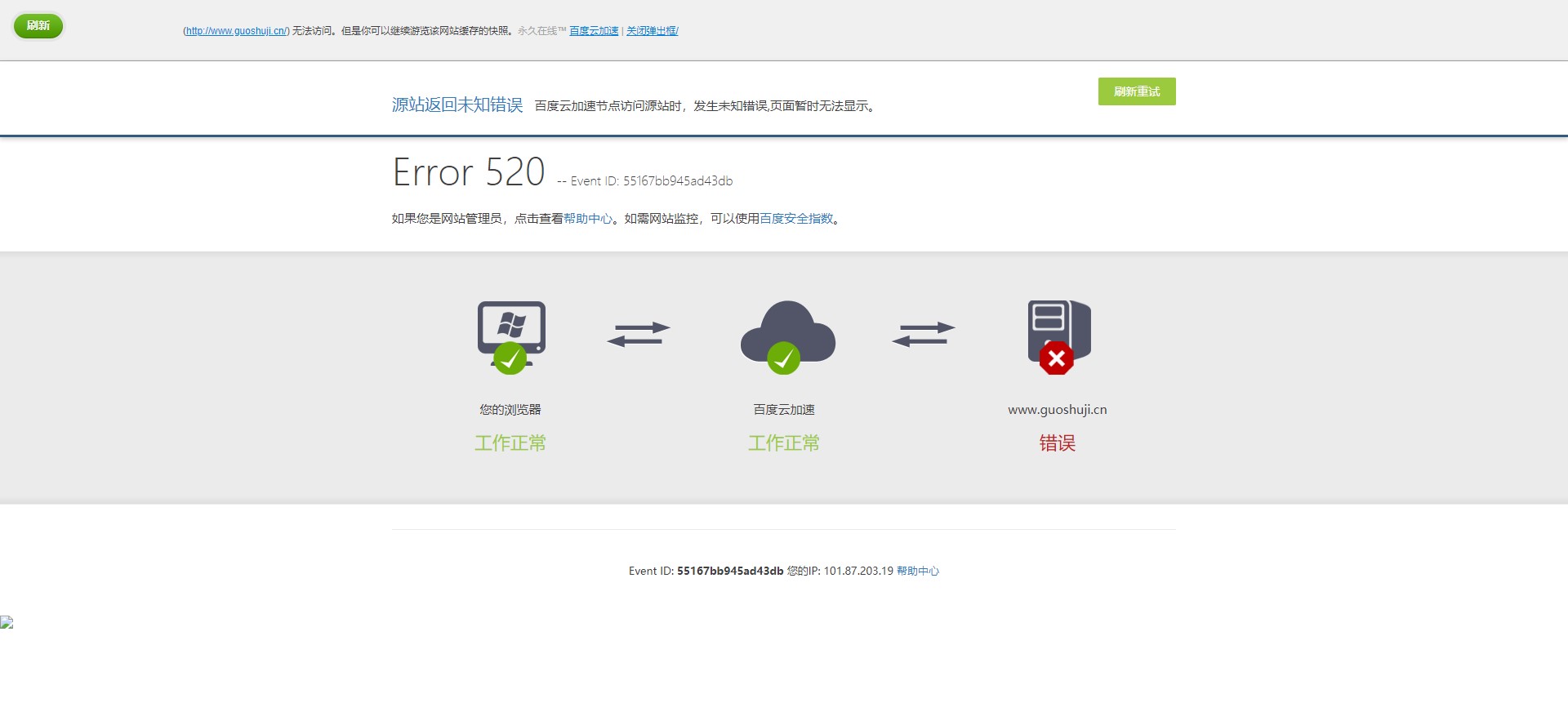This screenshot has width=1568, height=725.
Task: Click the 源站返回未知错误 title
Action: 457,105
